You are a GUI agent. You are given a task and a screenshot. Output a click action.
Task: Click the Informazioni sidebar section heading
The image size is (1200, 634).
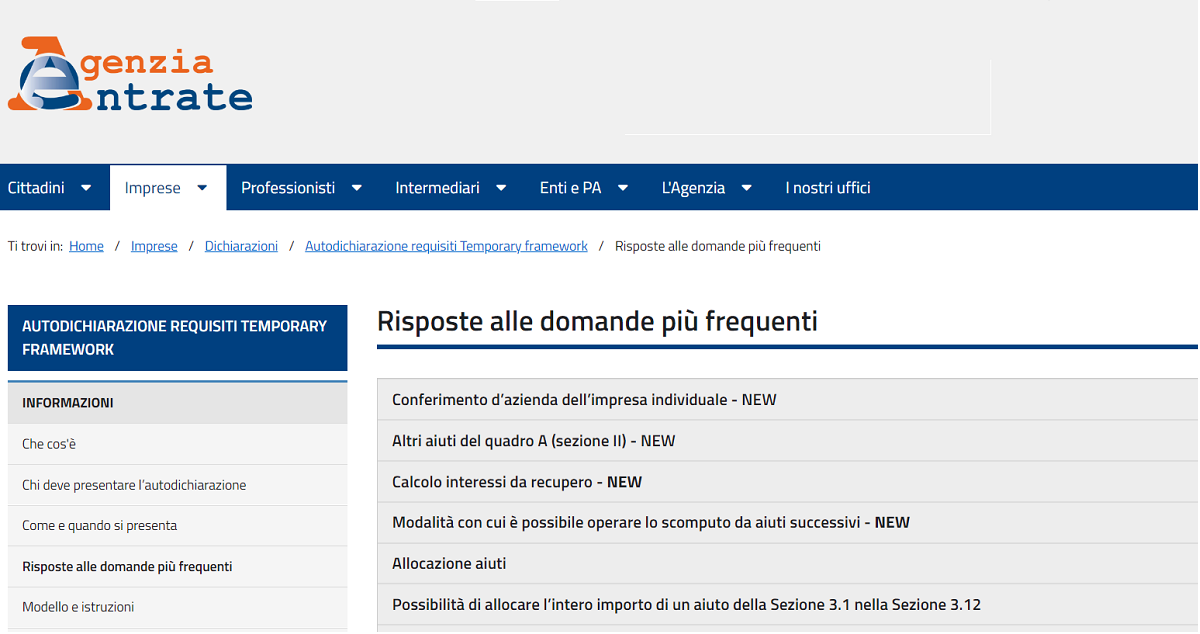point(178,403)
